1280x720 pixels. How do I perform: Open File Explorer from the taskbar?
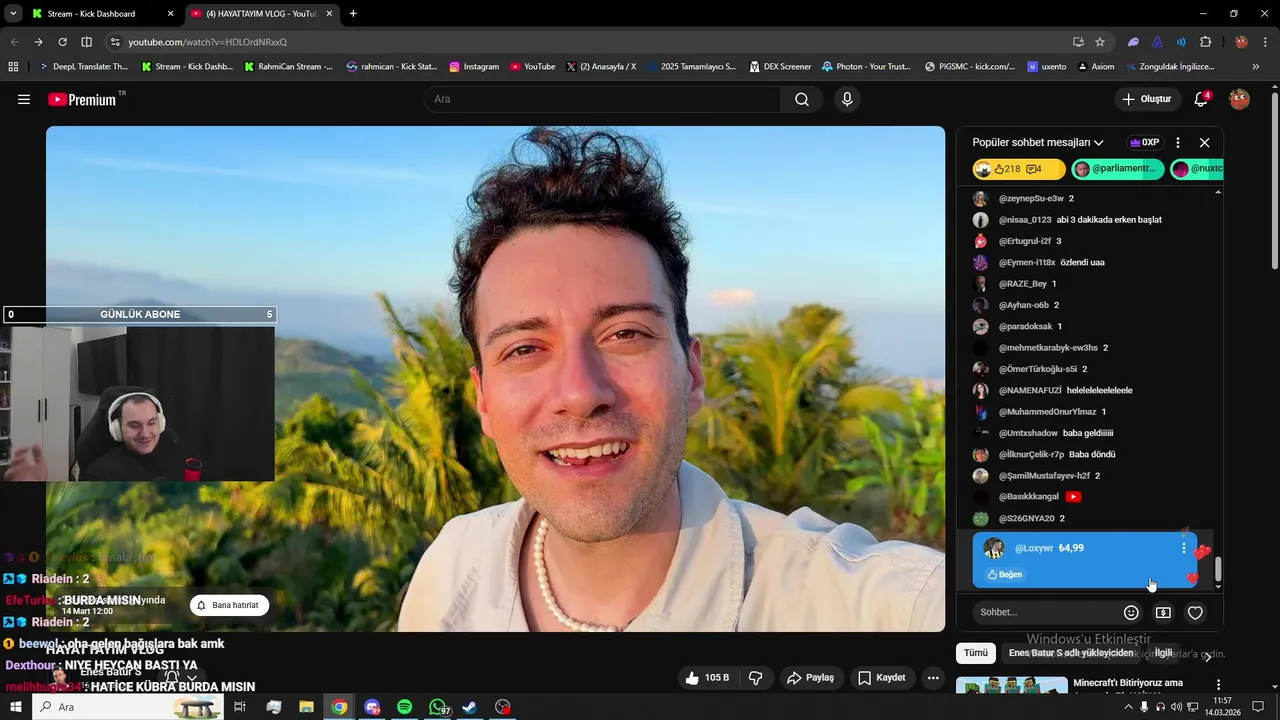click(x=306, y=707)
